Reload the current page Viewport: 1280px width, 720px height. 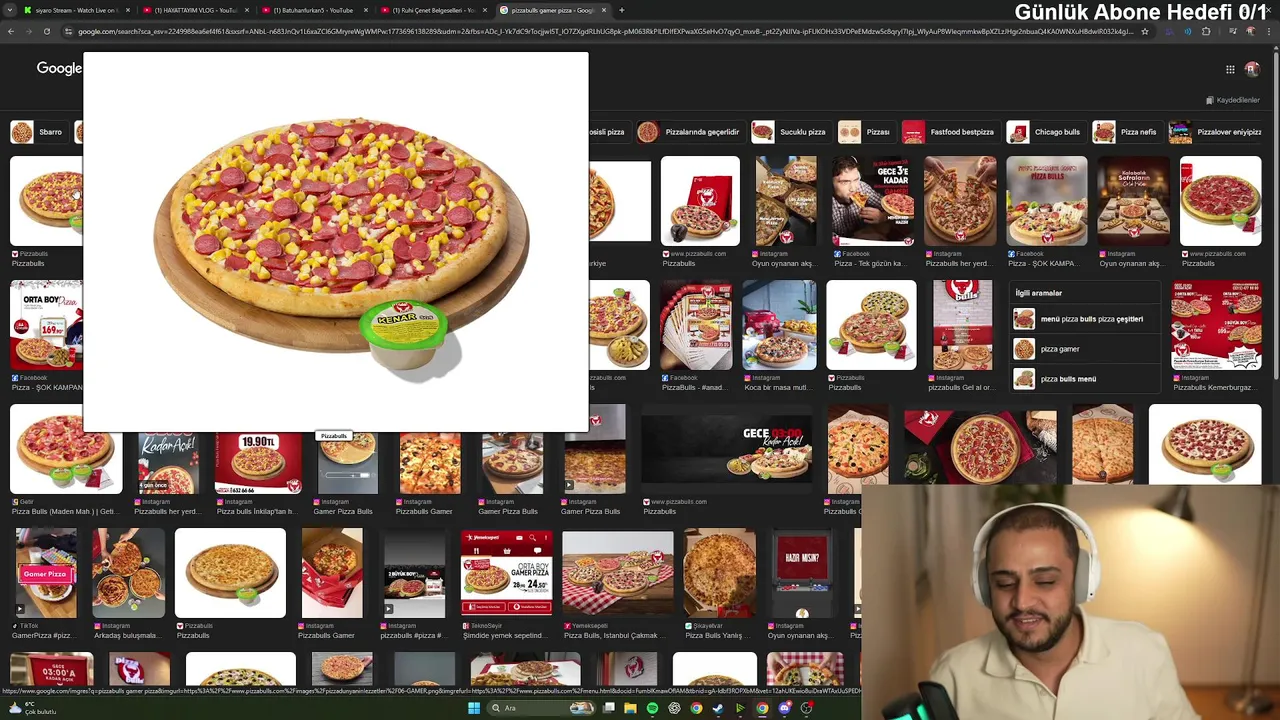click(x=46, y=31)
